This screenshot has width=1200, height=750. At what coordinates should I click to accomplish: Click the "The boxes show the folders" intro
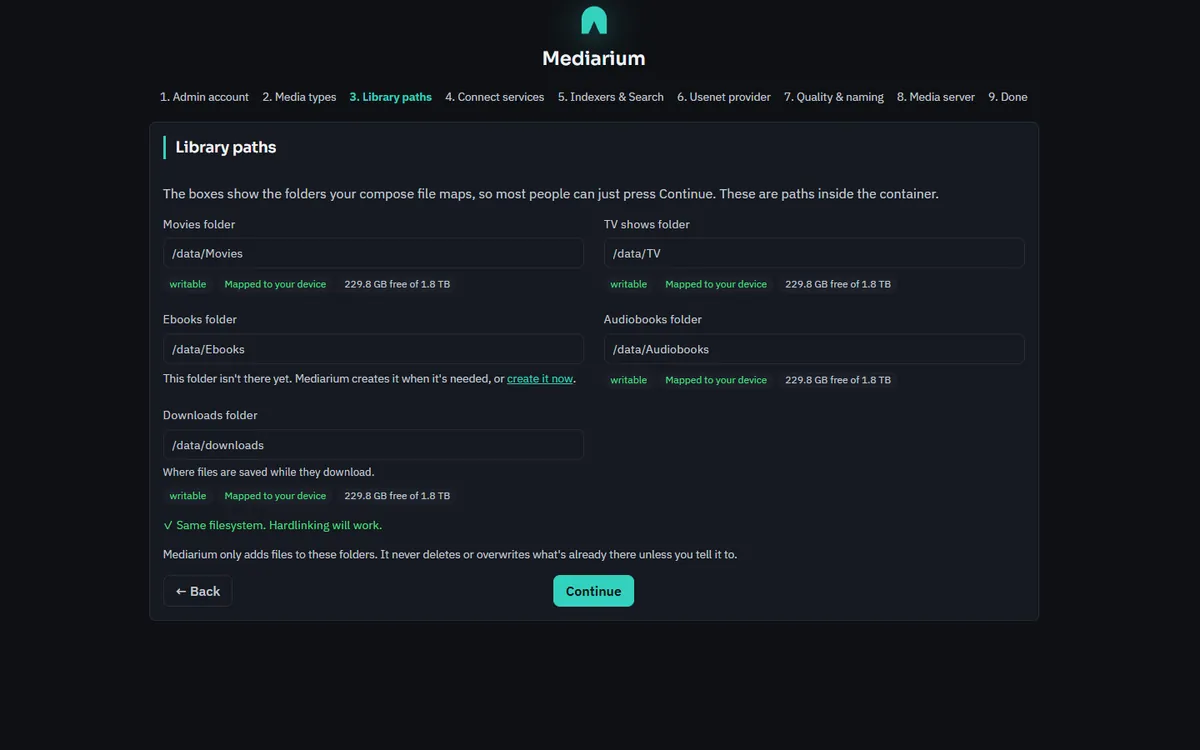(x=551, y=194)
